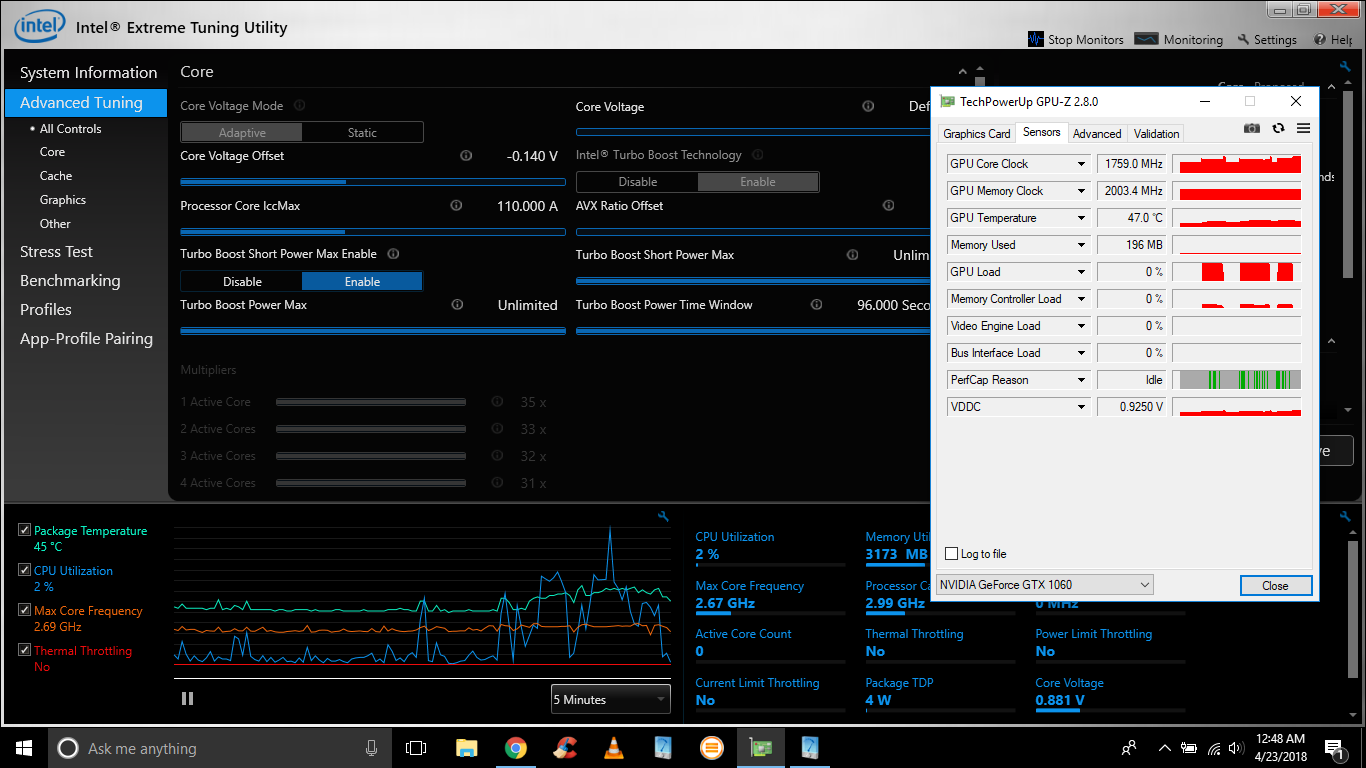This screenshot has width=1366, height=768.
Task: Switch to Advanced tab in GPU-Z
Action: (1097, 133)
